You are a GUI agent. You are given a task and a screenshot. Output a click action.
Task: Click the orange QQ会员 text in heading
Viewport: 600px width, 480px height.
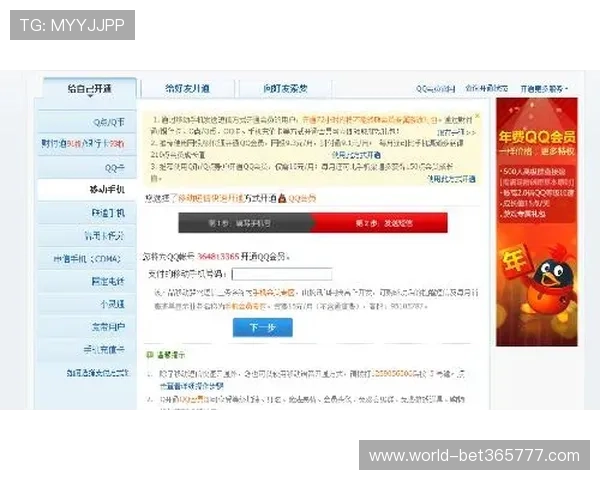(302, 198)
